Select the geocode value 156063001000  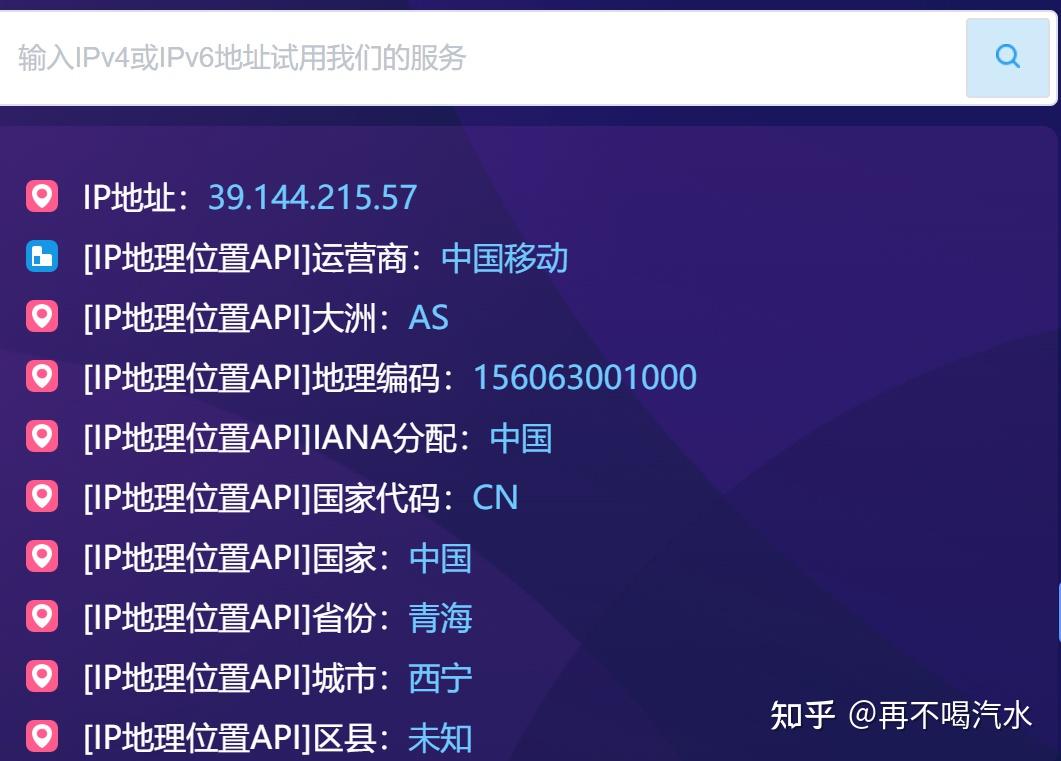tap(585, 377)
